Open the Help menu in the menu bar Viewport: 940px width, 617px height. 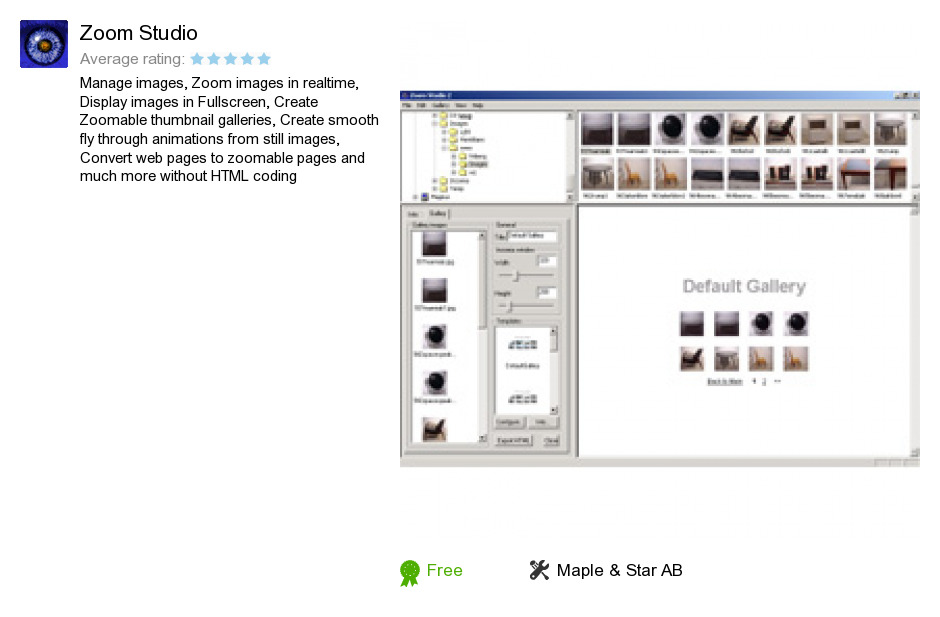[478, 105]
